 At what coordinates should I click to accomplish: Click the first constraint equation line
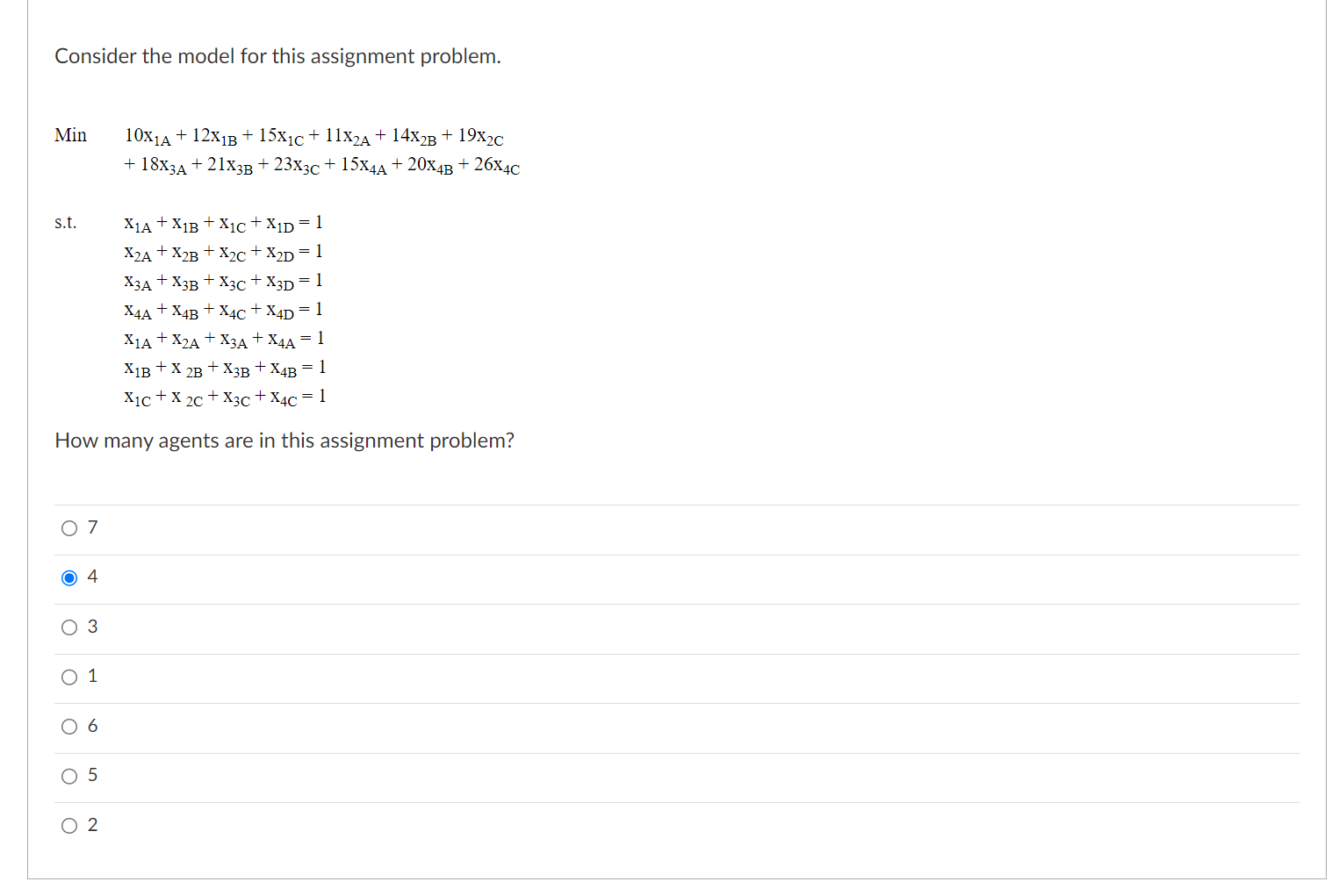coord(222,223)
